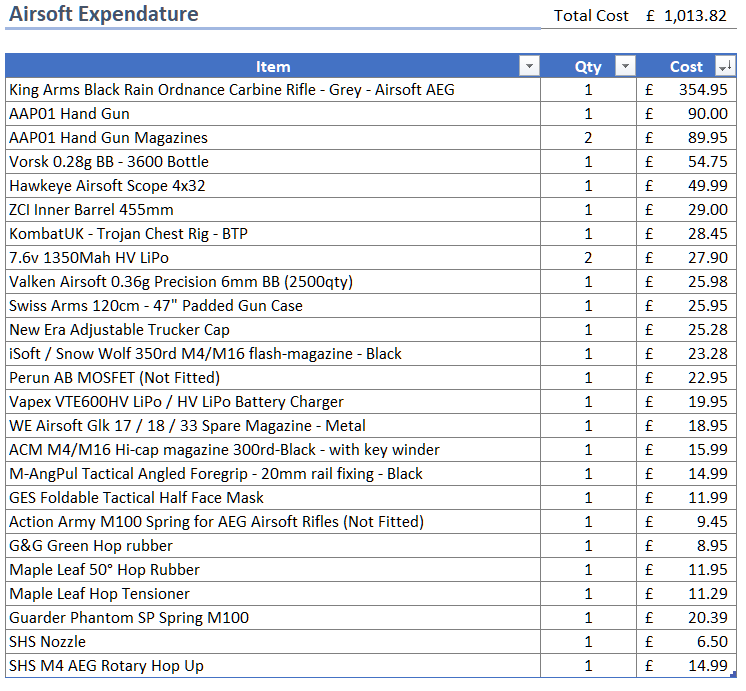The height and width of the screenshot is (691, 746).
Task: Select the 22.95 cost cell
Action: click(687, 377)
